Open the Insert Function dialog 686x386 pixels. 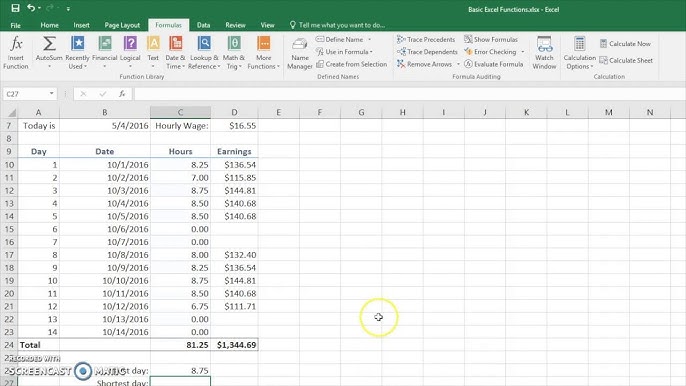click(x=16, y=53)
